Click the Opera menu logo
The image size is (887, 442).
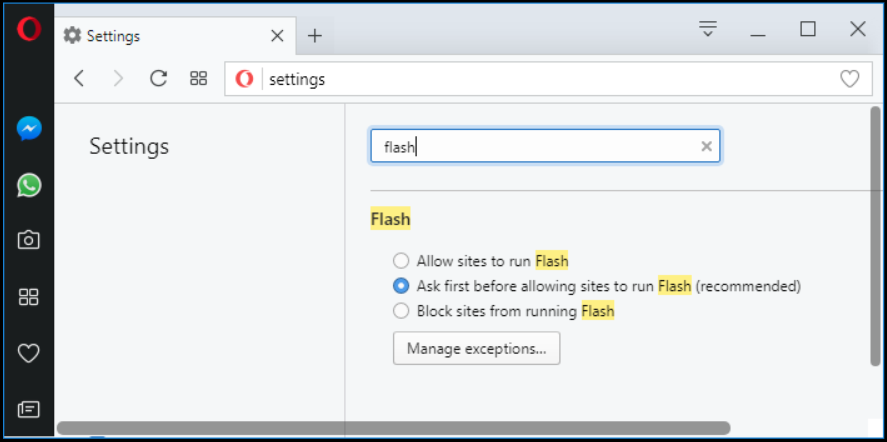tap(29, 29)
